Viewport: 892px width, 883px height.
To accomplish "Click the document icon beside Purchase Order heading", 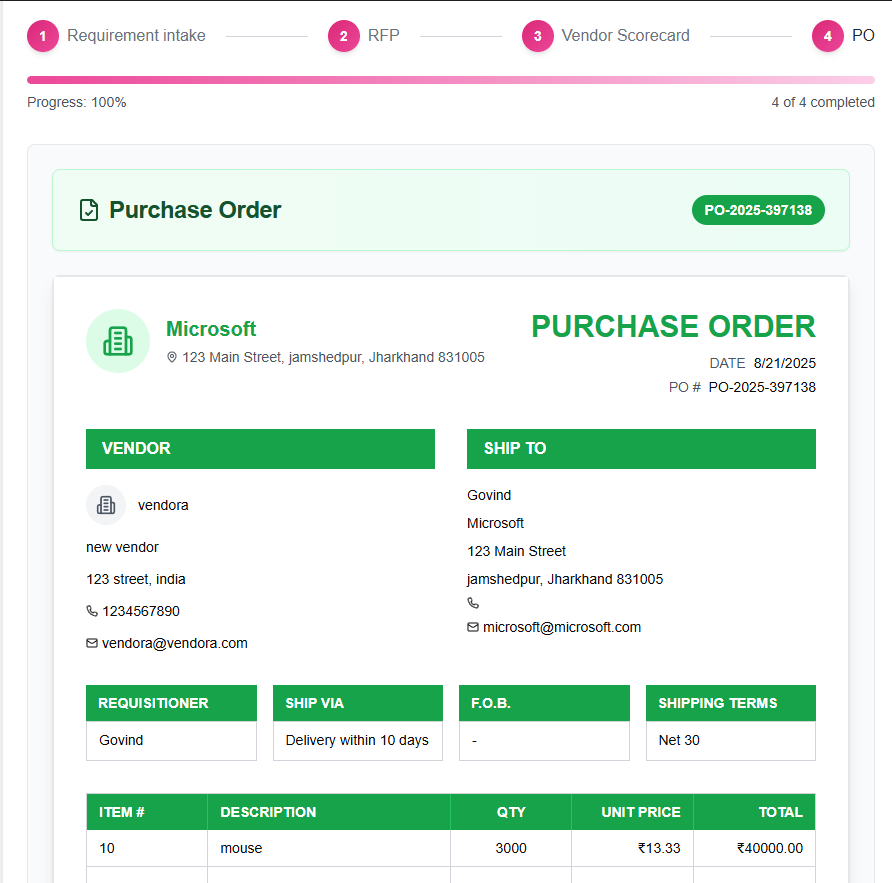I will 89,210.
